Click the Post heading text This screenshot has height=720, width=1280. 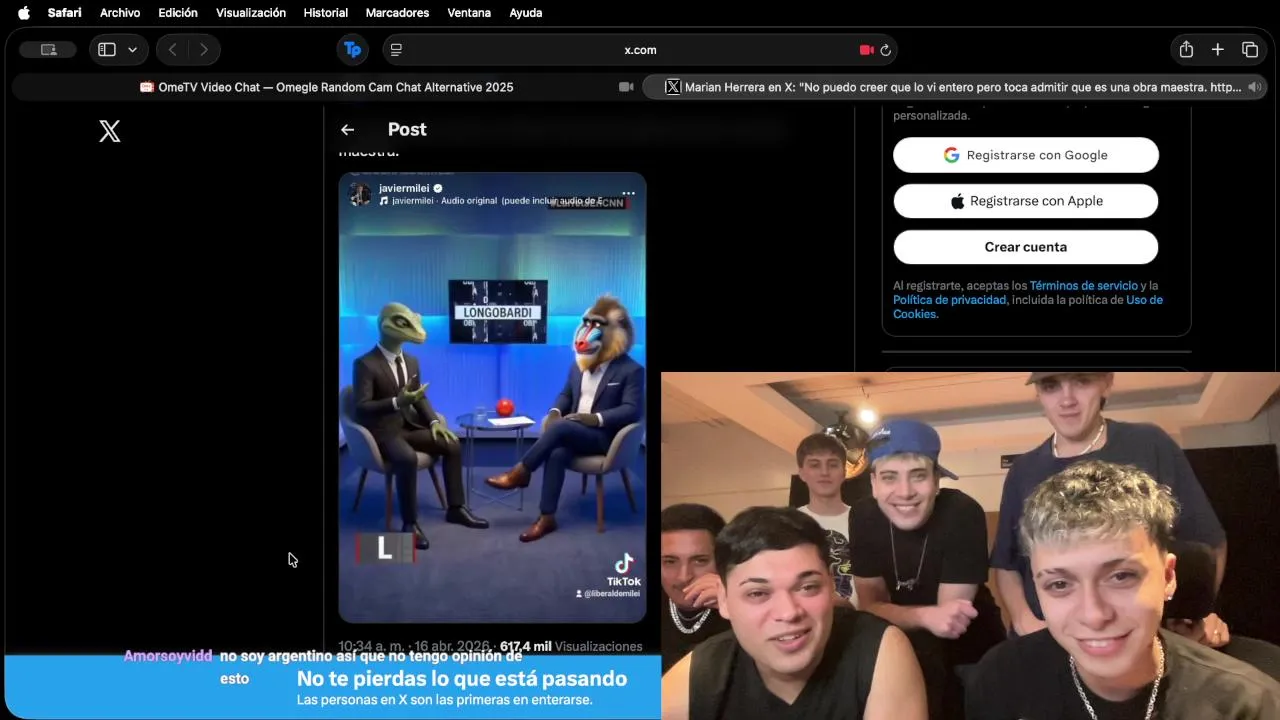(407, 129)
